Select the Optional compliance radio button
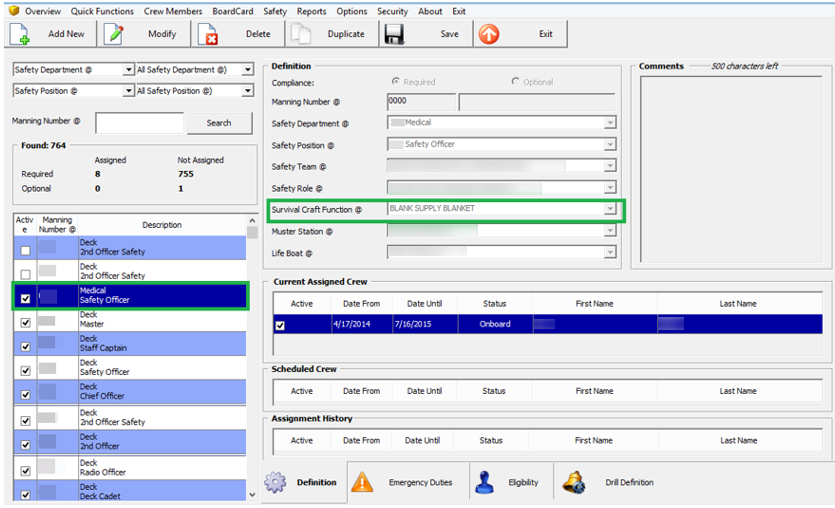835x508 pixels. tap(515, 81)
